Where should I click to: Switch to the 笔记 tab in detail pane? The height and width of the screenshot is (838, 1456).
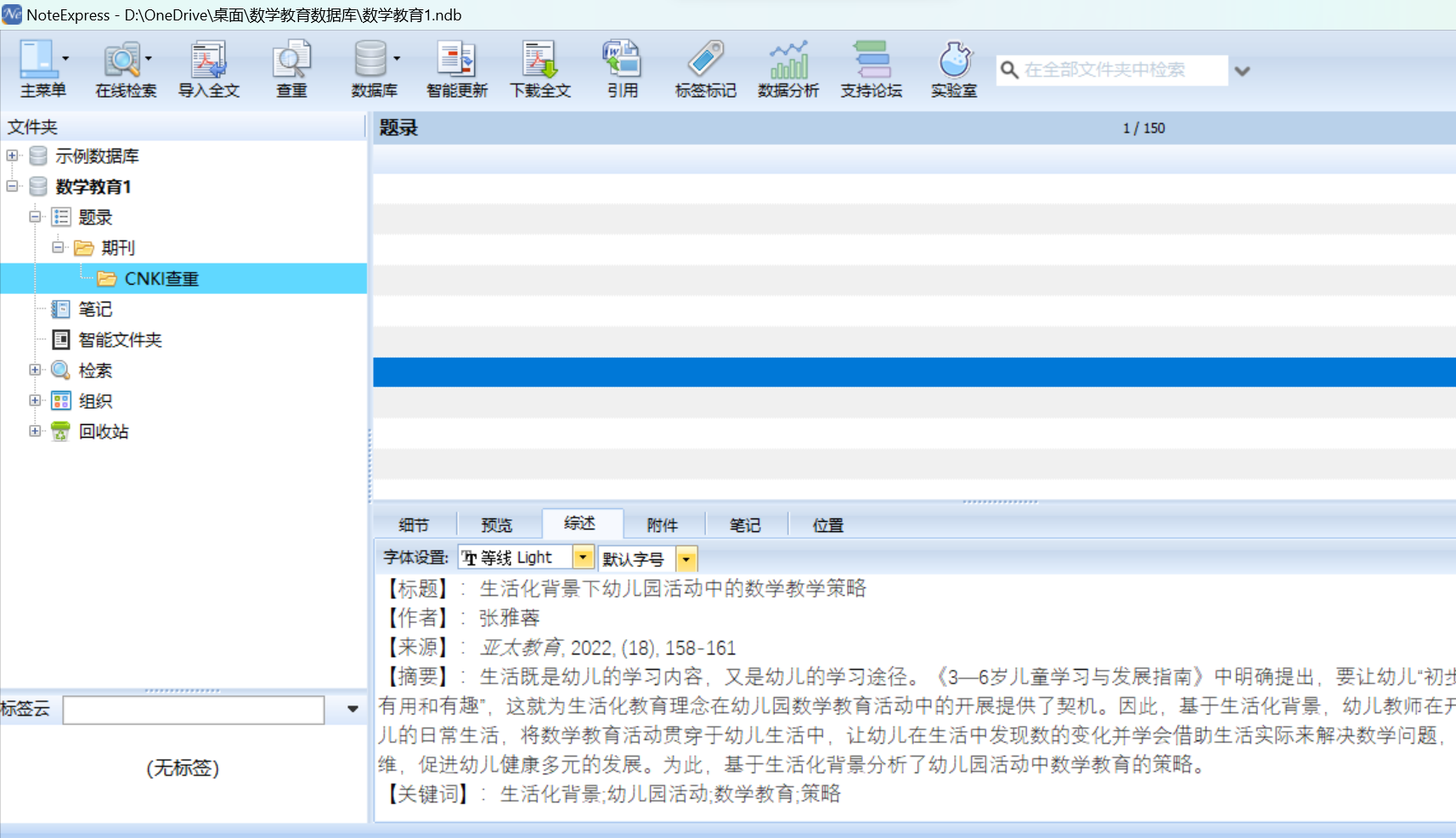pos(746,525)
